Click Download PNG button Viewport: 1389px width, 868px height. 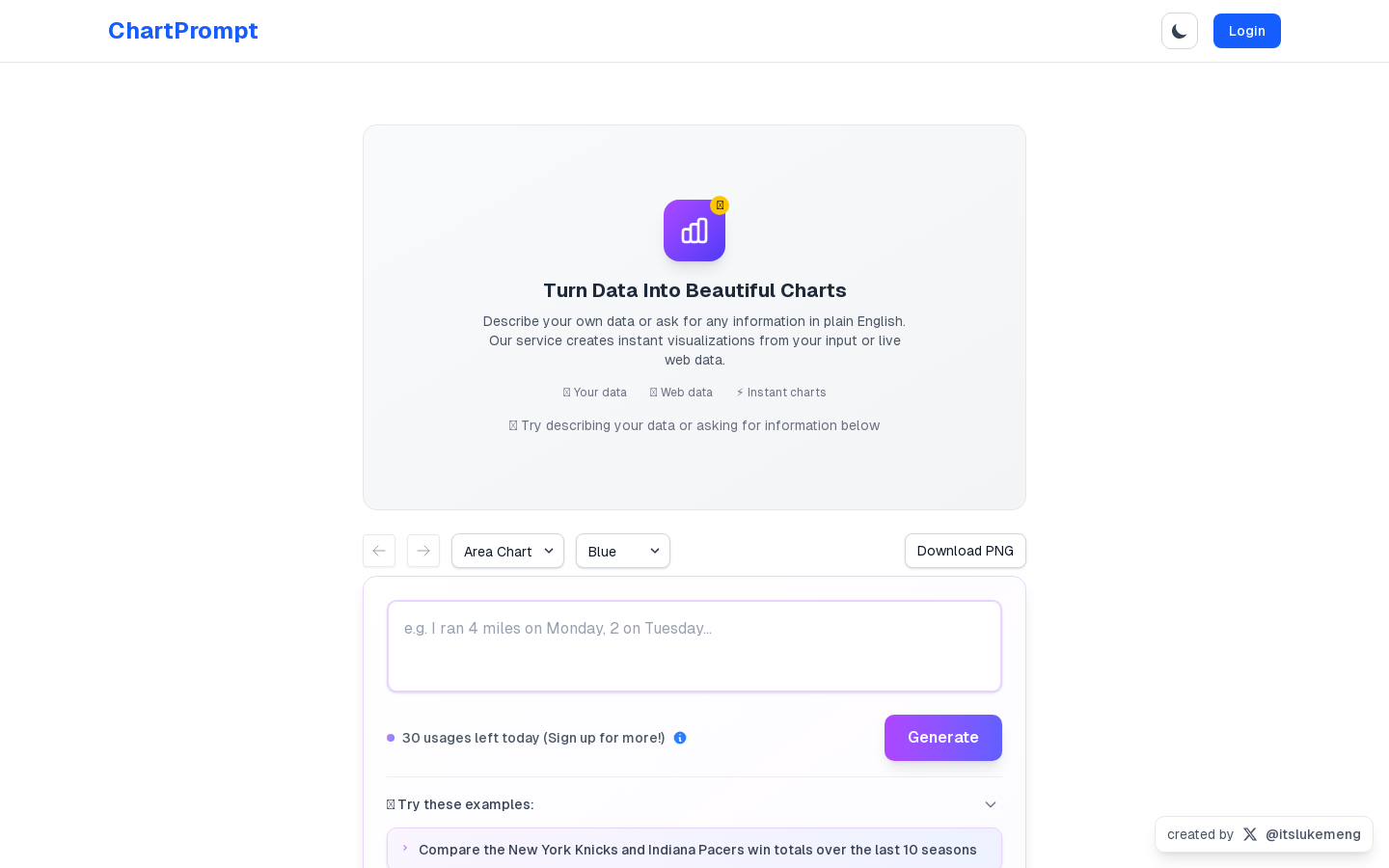pyautogui.click(x=966, y=551)
